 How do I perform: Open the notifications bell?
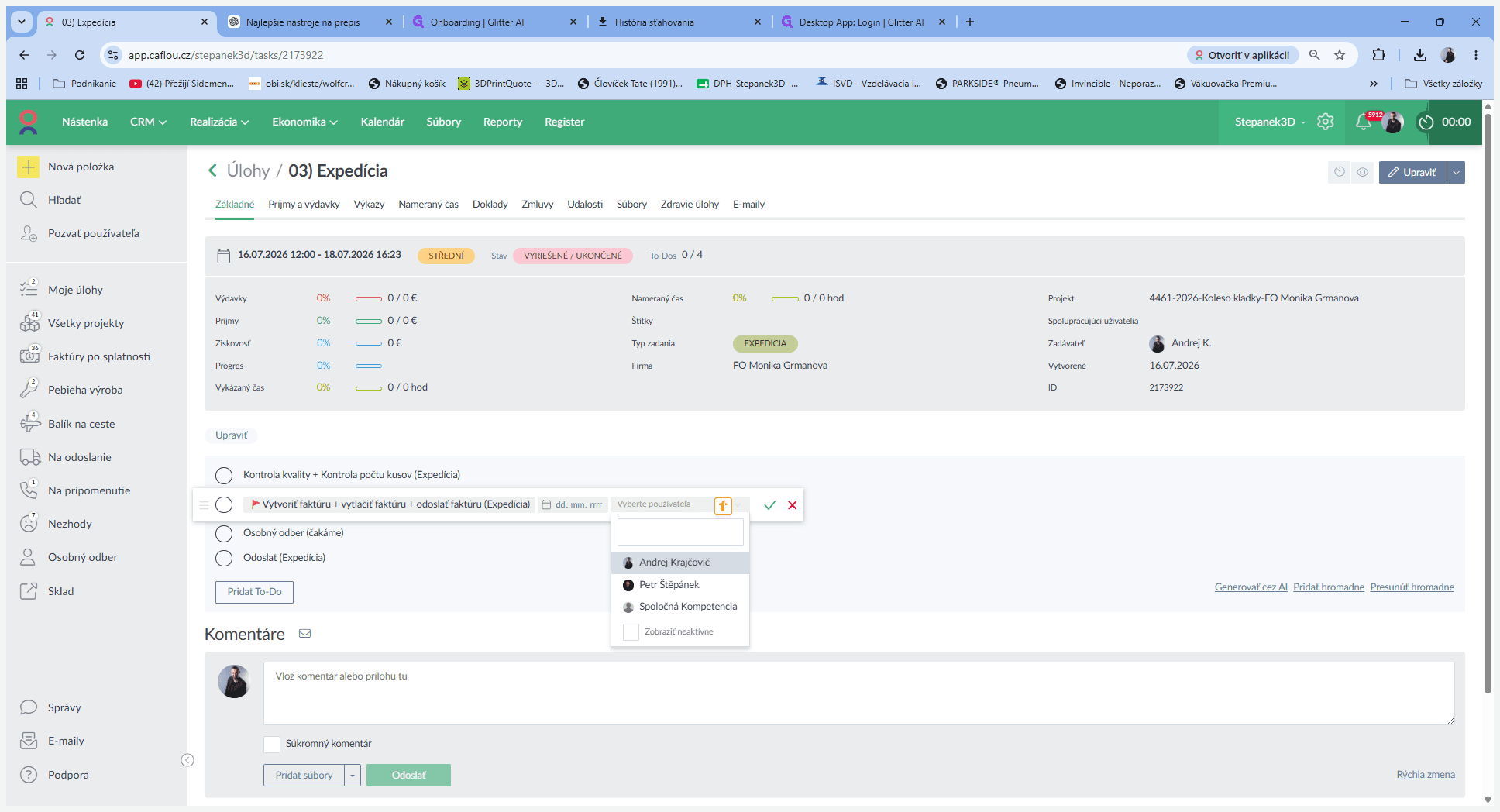pyautogui.click(x=1364, y=122)
